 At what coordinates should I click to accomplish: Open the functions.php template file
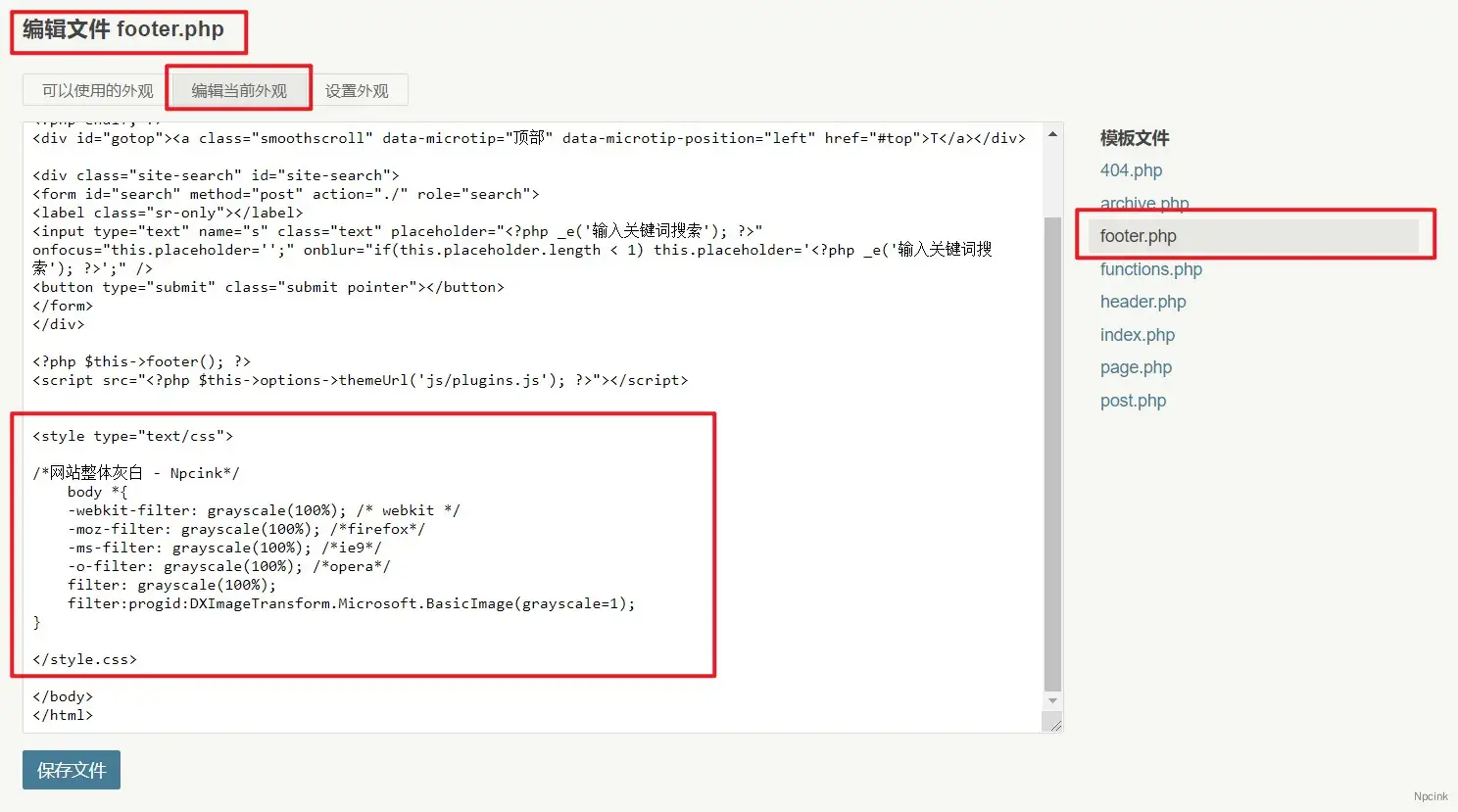1150,269
